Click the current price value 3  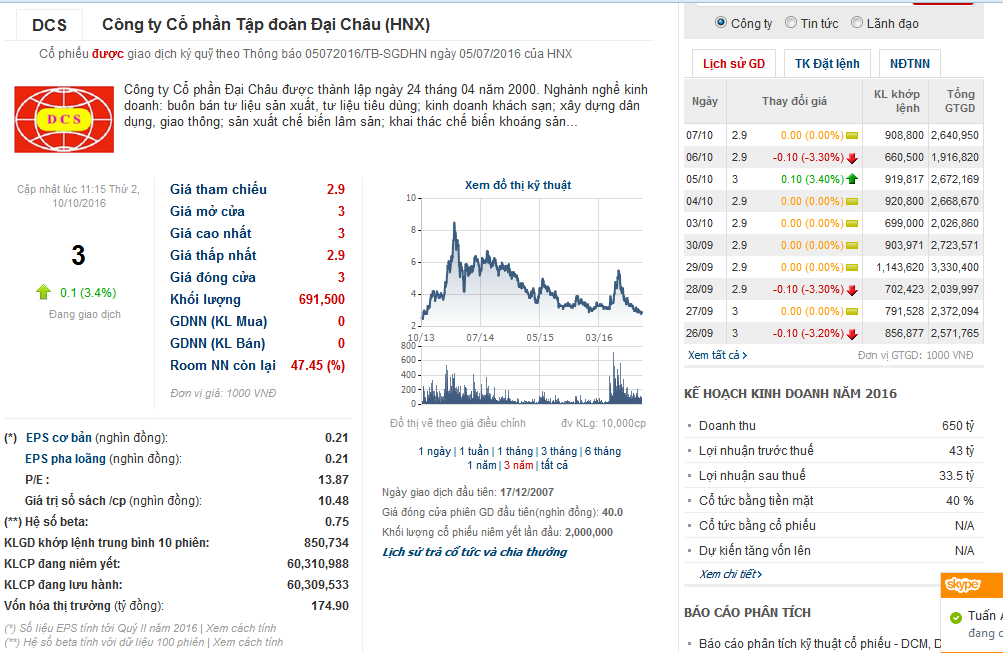click(x=78, y=256)
